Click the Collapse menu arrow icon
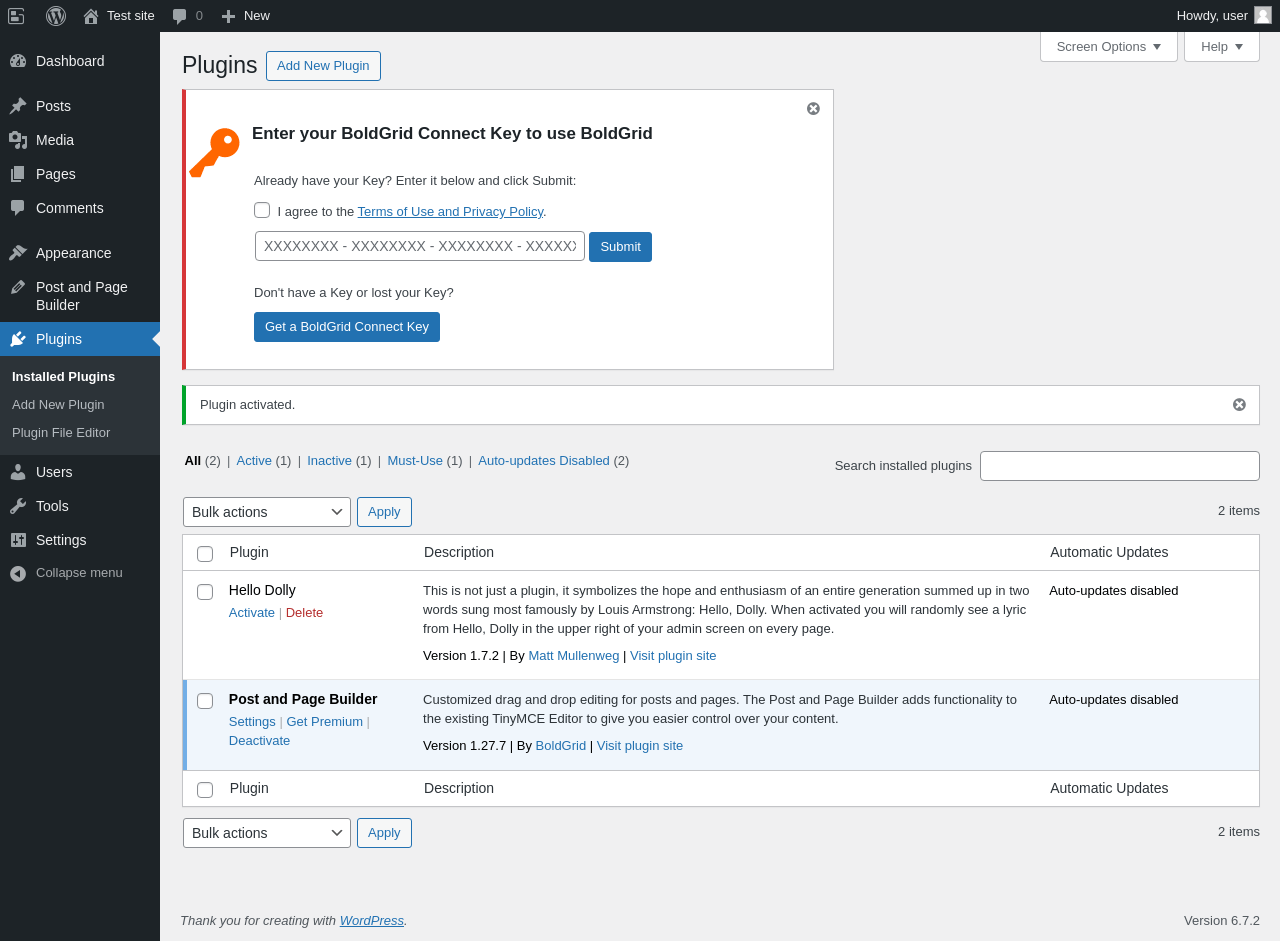The height and width of the screenshot is (941, 1280). tap(18, 573)
